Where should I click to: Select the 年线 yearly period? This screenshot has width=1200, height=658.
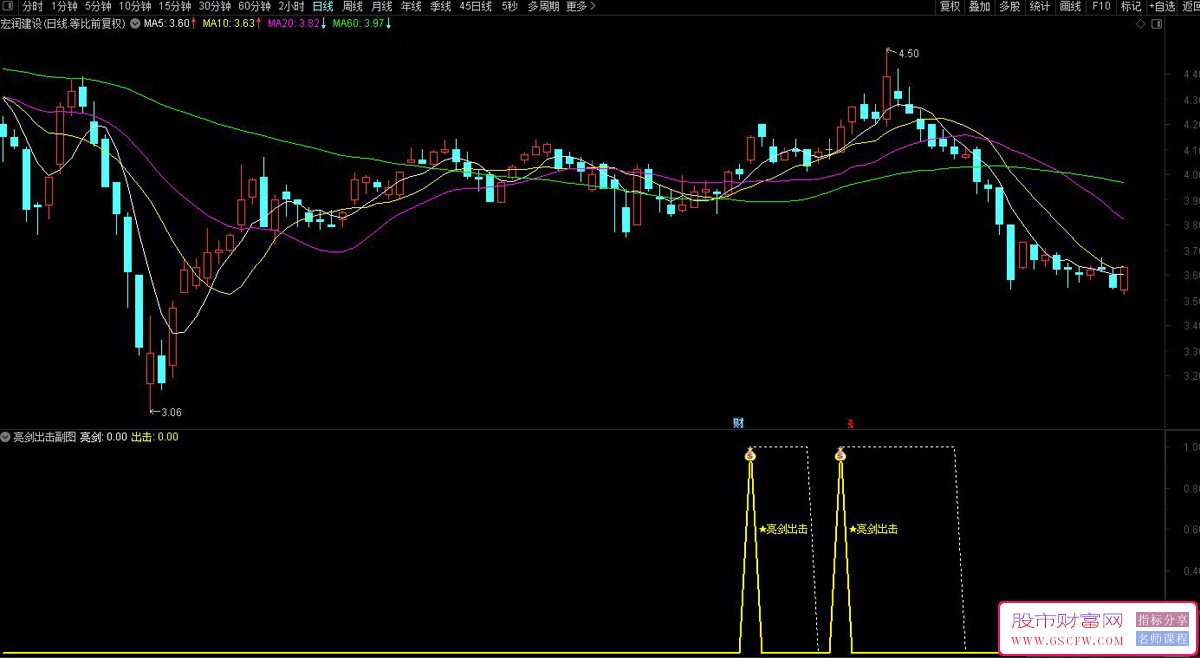pyautogui.click(x=411, y=6)
